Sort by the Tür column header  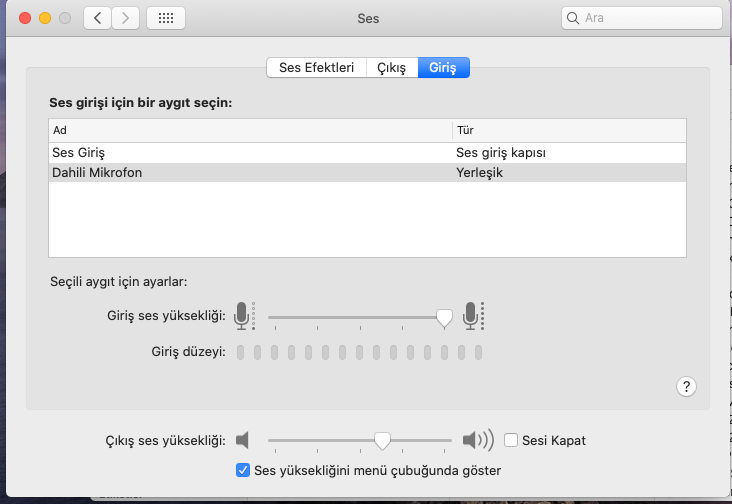pyautogui.click(x=570, y=131)
